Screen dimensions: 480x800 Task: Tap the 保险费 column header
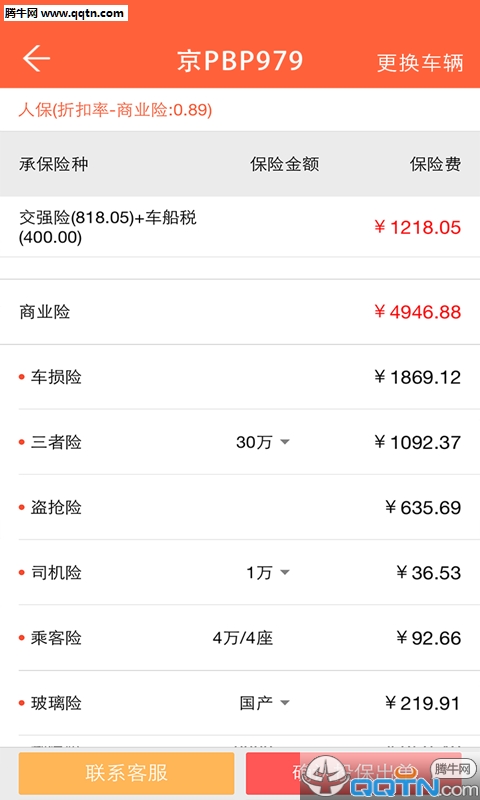(x=436, y=164)
